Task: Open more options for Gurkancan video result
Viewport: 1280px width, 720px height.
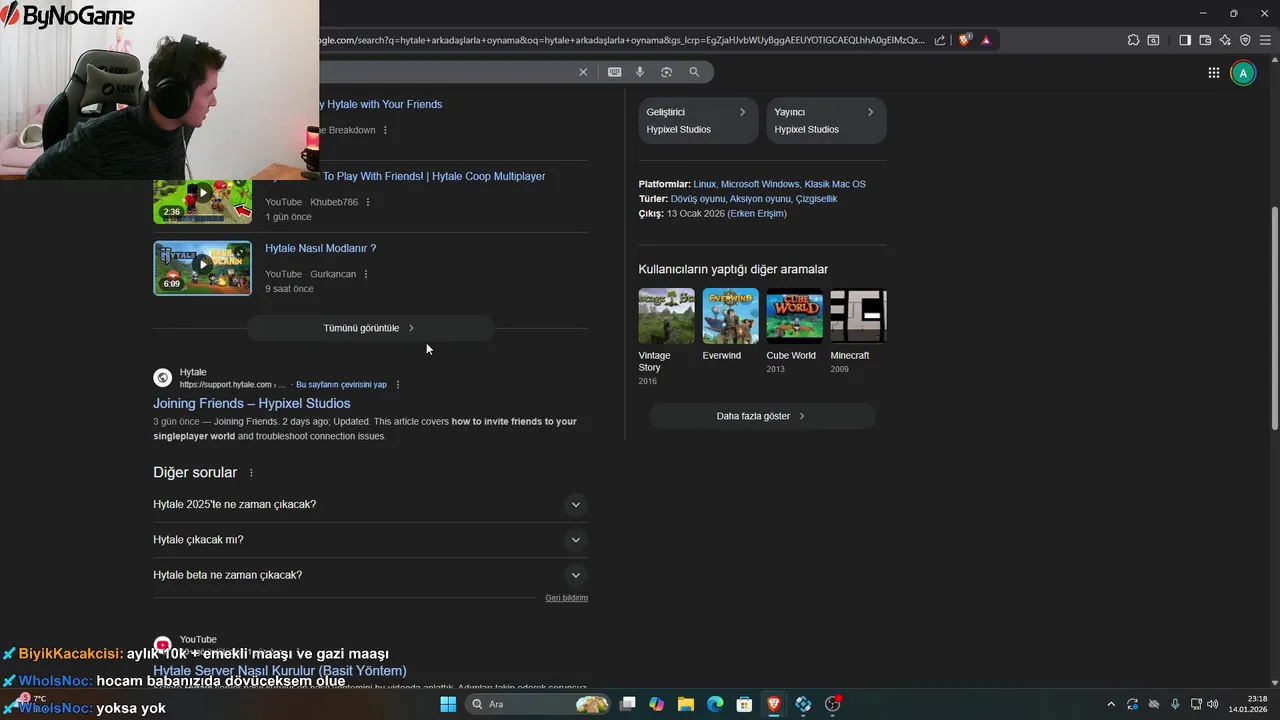Action: [366, 274]
